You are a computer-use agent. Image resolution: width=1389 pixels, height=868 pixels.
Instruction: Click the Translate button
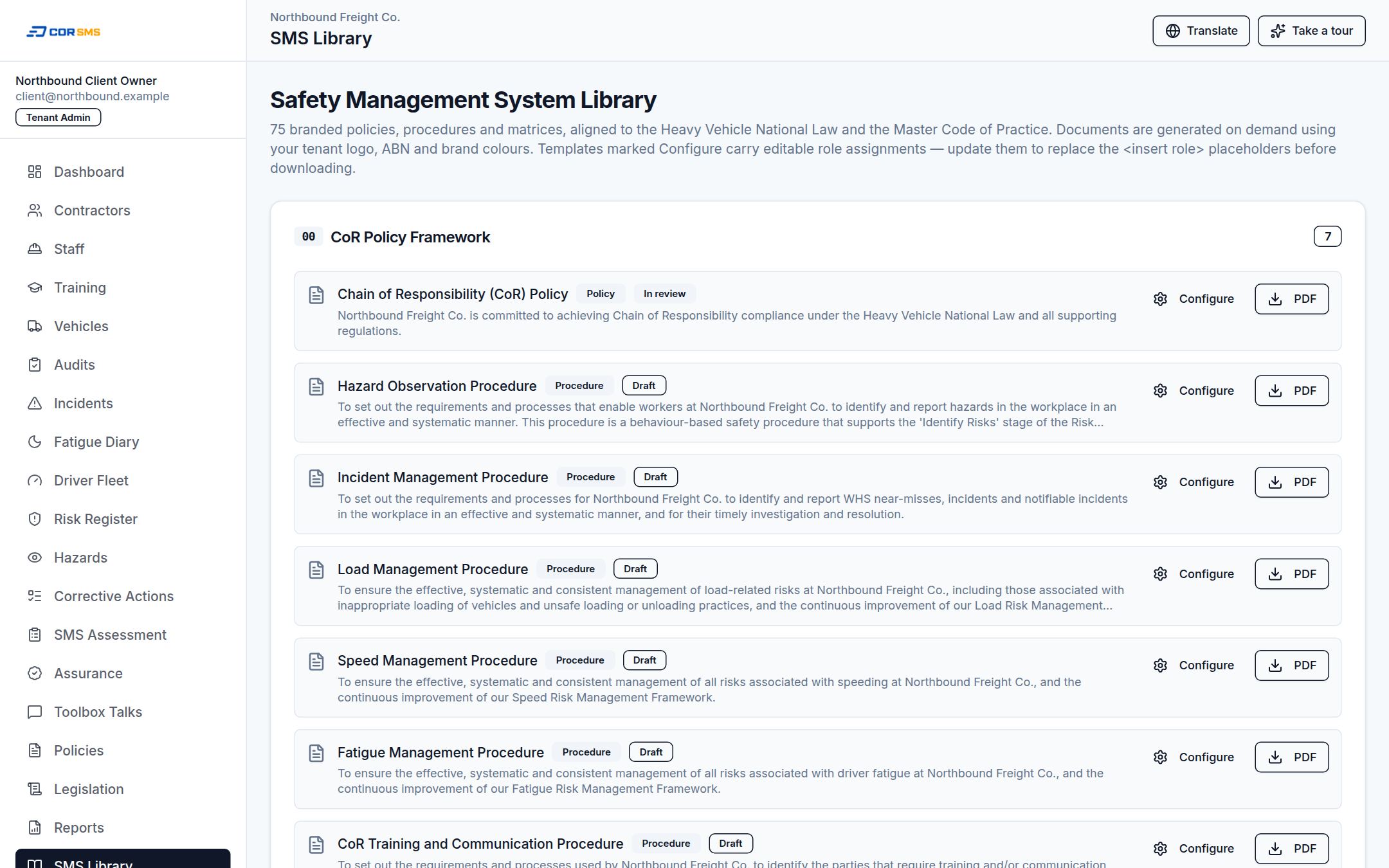click(1201, 31)
